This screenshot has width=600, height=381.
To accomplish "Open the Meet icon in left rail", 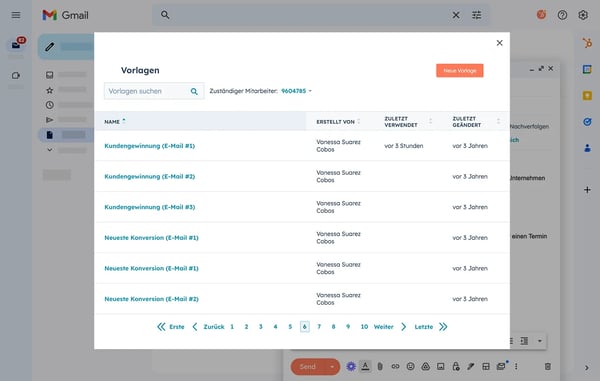I will pyautogui.click(x=16, y=75).
